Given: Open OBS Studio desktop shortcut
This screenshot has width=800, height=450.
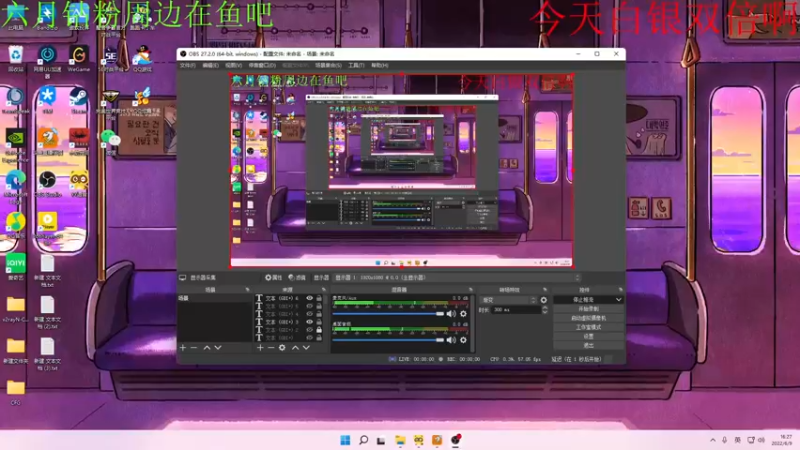Looking at the screenshot, I should tap(47, 184).
